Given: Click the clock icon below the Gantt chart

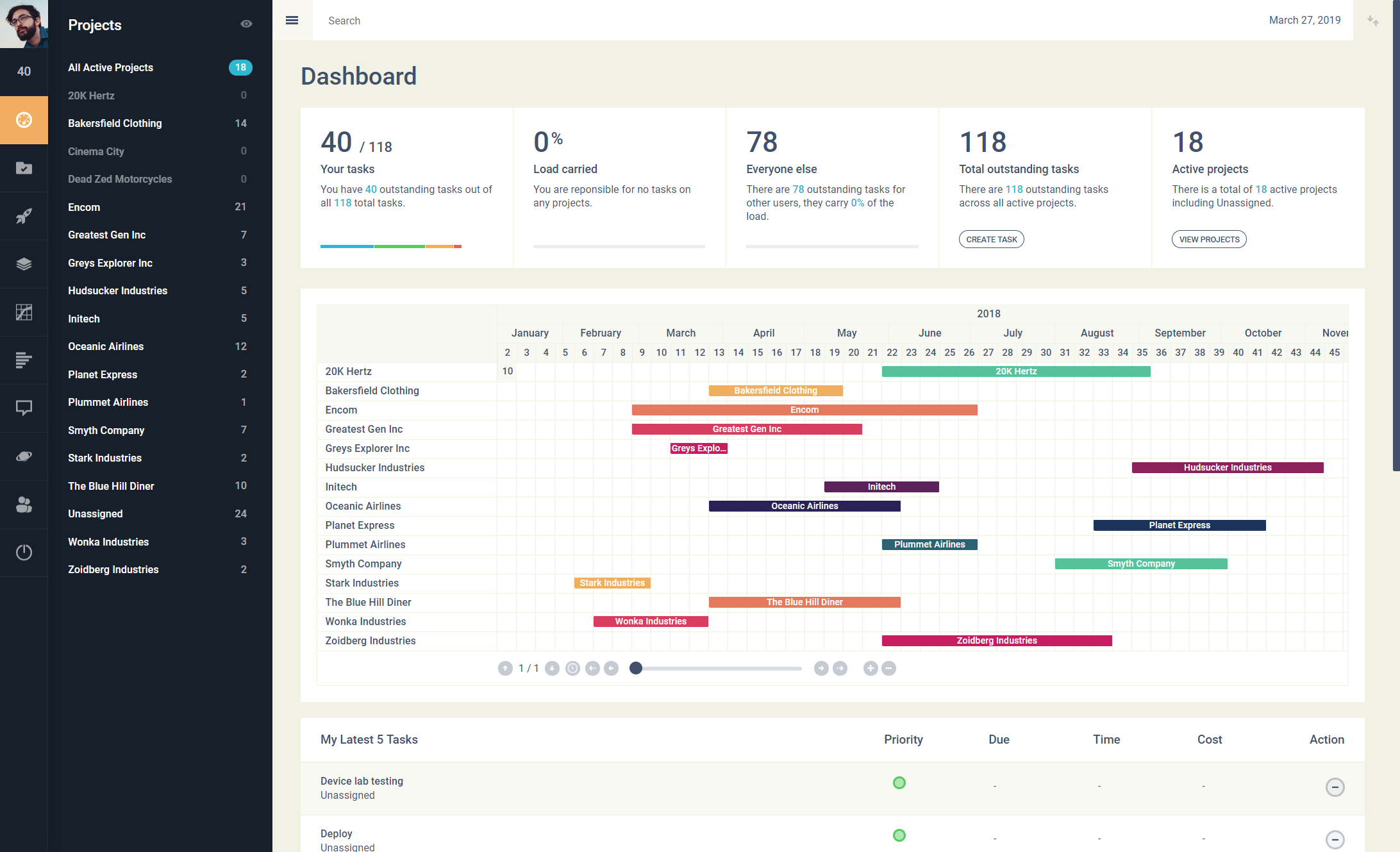Looking at the screenshot, I should [x=572, y=669].
